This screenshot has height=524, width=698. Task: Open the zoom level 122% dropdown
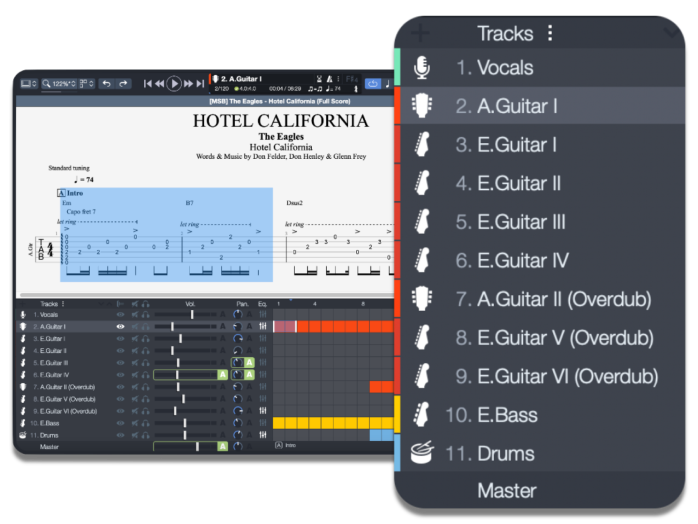pyautogui.click(x=59, y=84)
